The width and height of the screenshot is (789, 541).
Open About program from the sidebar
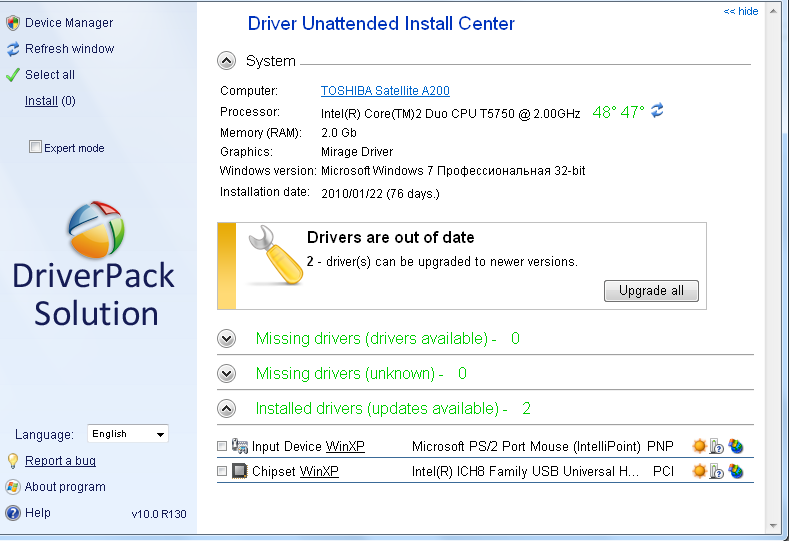[x=65, y=487]
